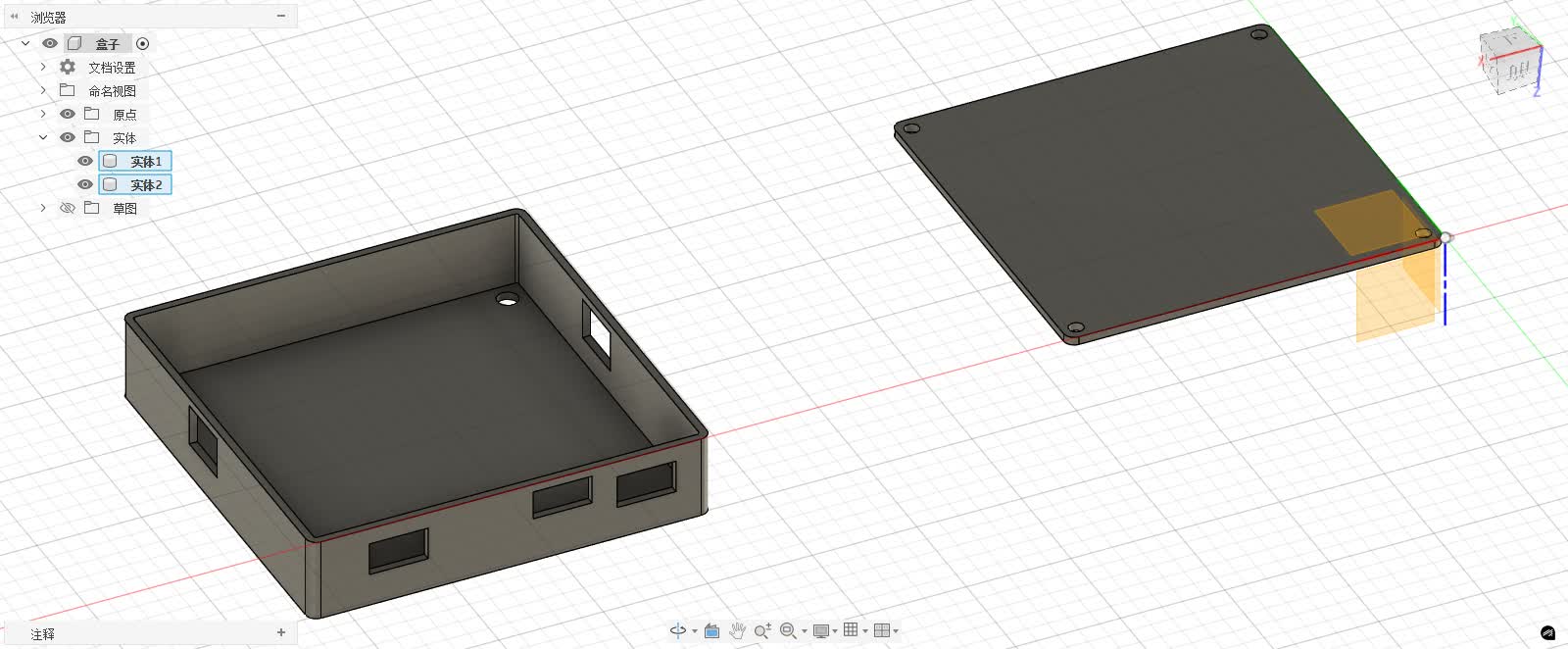Toggle the 盒子 component activation radio button
Viewport: 1568px width, 649px height.
(143, 43)
